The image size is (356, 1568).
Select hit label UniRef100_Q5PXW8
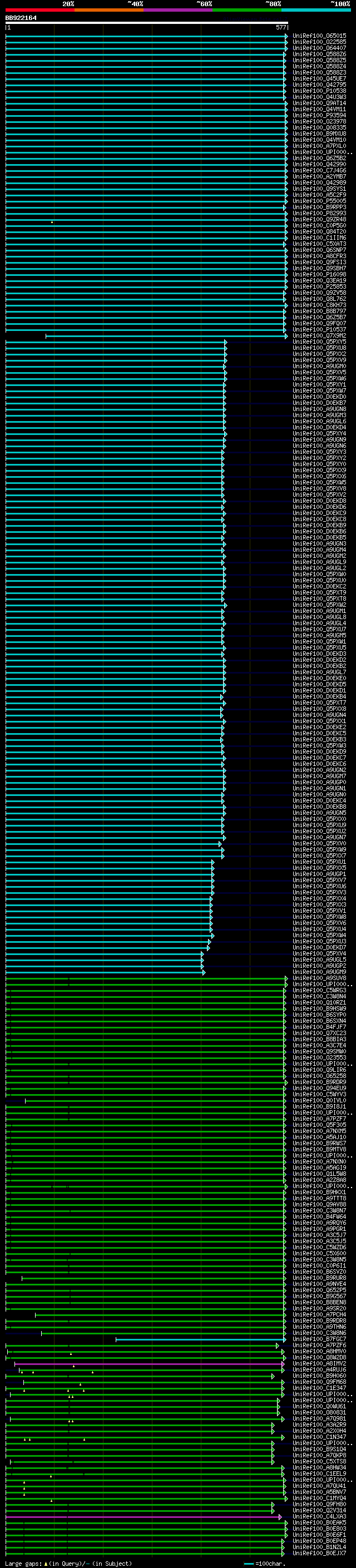pyautogui.click(x=319, y=917)
